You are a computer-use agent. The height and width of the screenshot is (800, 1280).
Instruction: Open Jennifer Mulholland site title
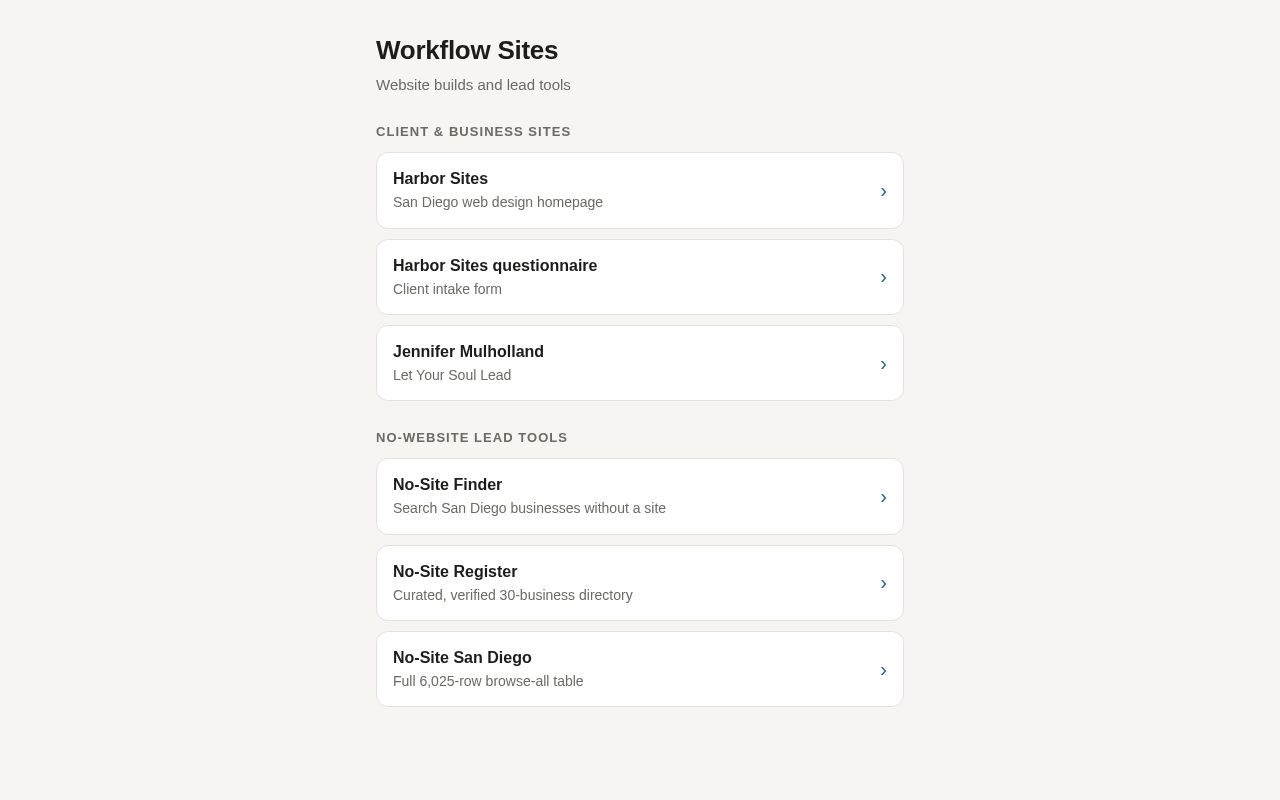point(468,352)
